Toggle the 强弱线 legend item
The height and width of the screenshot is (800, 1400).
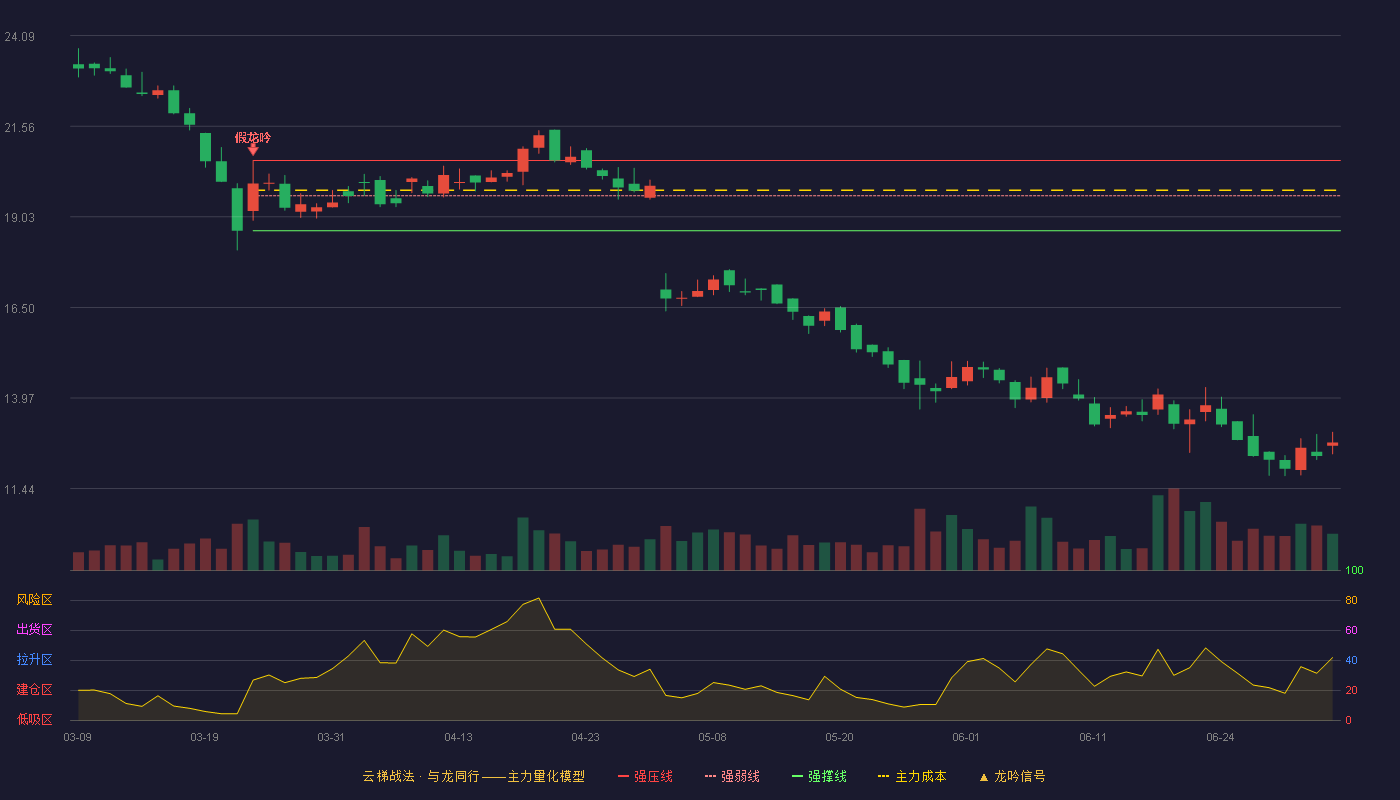coord(732,776)
